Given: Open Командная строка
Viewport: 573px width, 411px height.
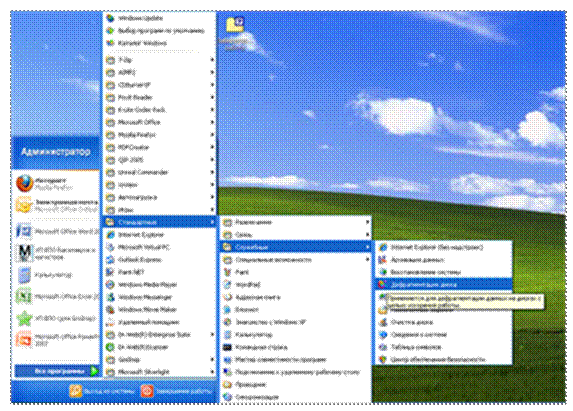Looking at the screenshot, I should (x=296, y=347).
